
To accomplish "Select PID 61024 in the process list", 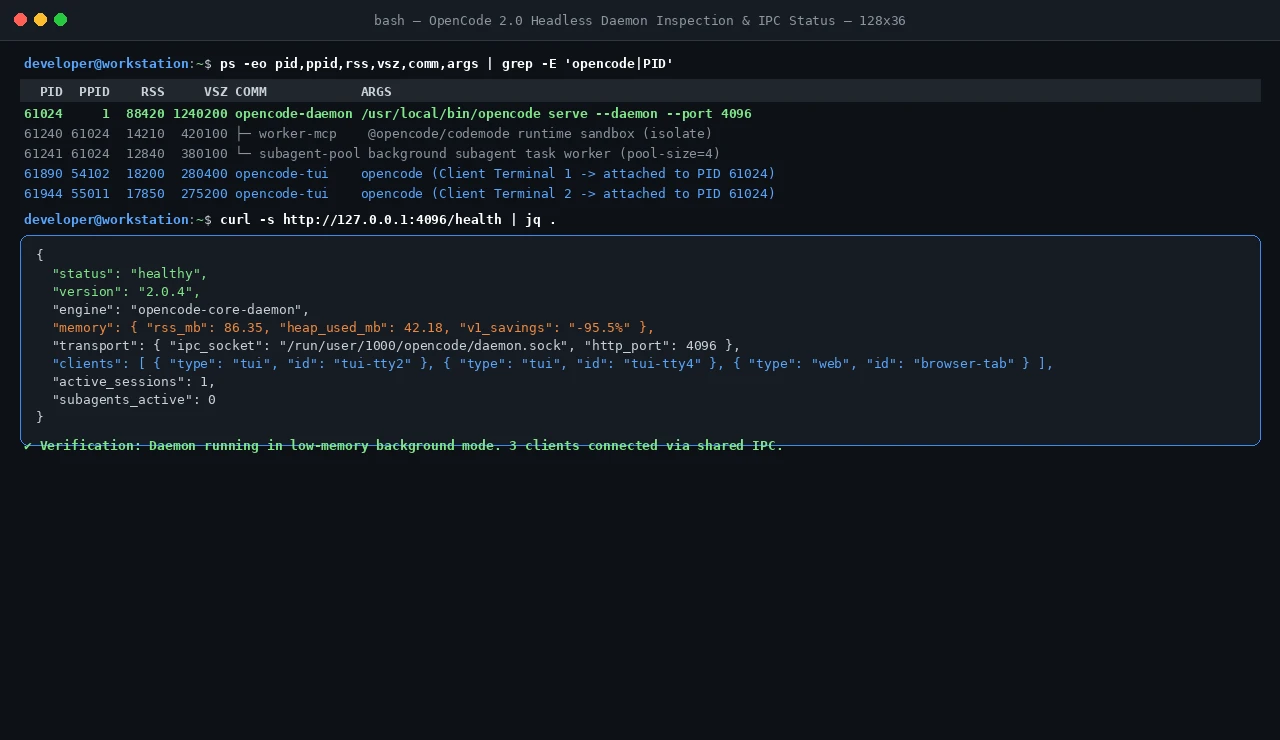I will 43,114.
